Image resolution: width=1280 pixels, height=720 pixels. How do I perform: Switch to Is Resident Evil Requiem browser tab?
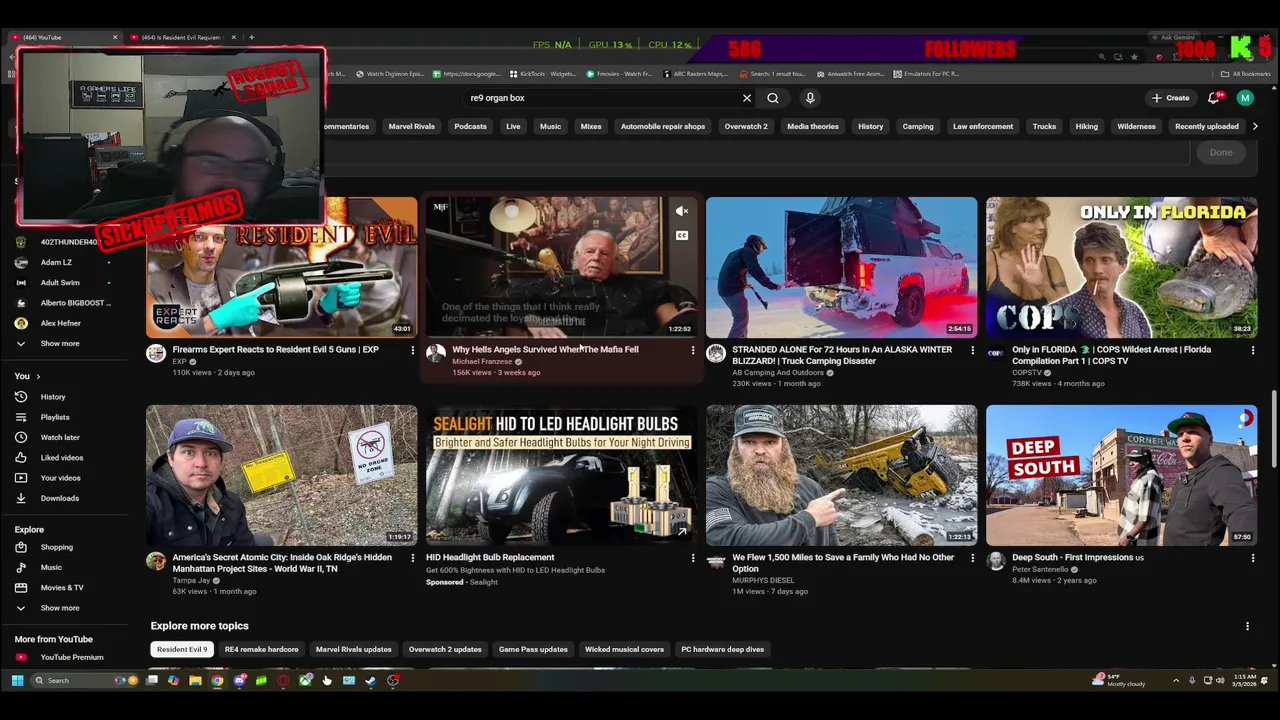point(181,38)
